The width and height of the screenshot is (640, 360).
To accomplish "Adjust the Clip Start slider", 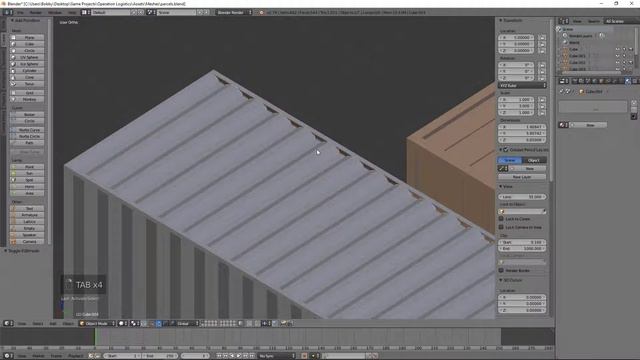I will coord(522,242).
